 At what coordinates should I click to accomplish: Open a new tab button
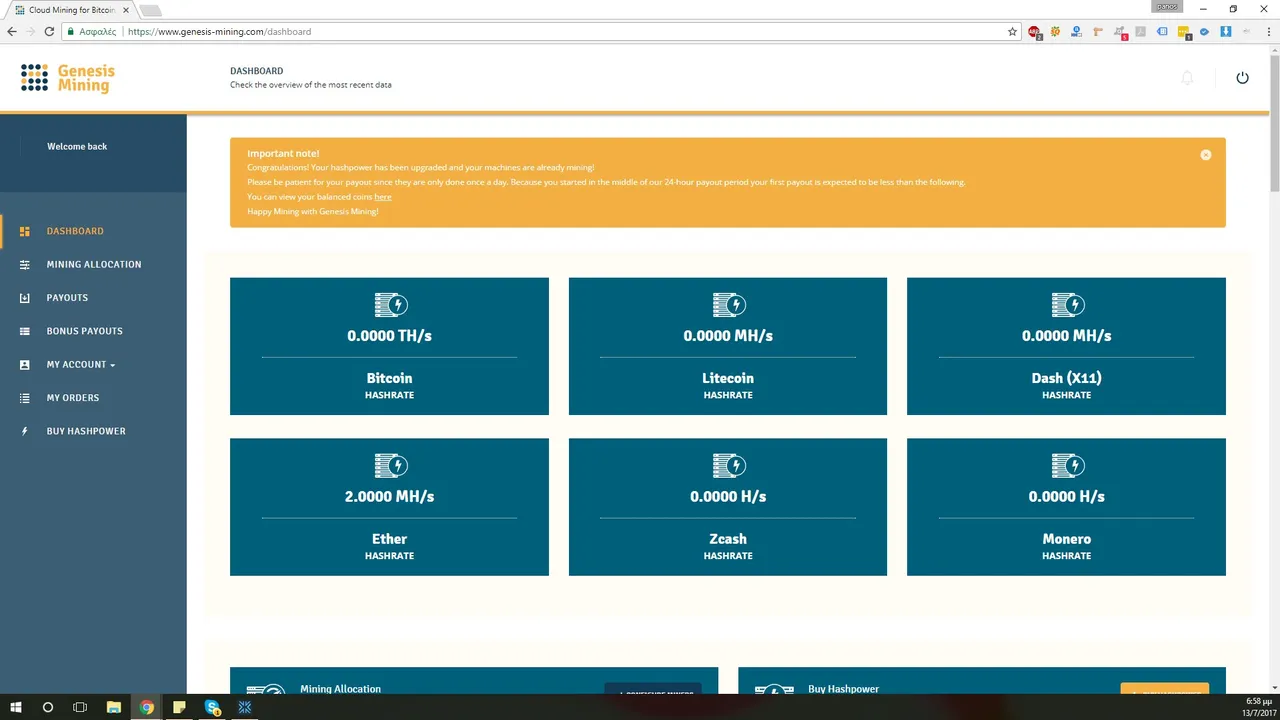(x=150, y=11)
